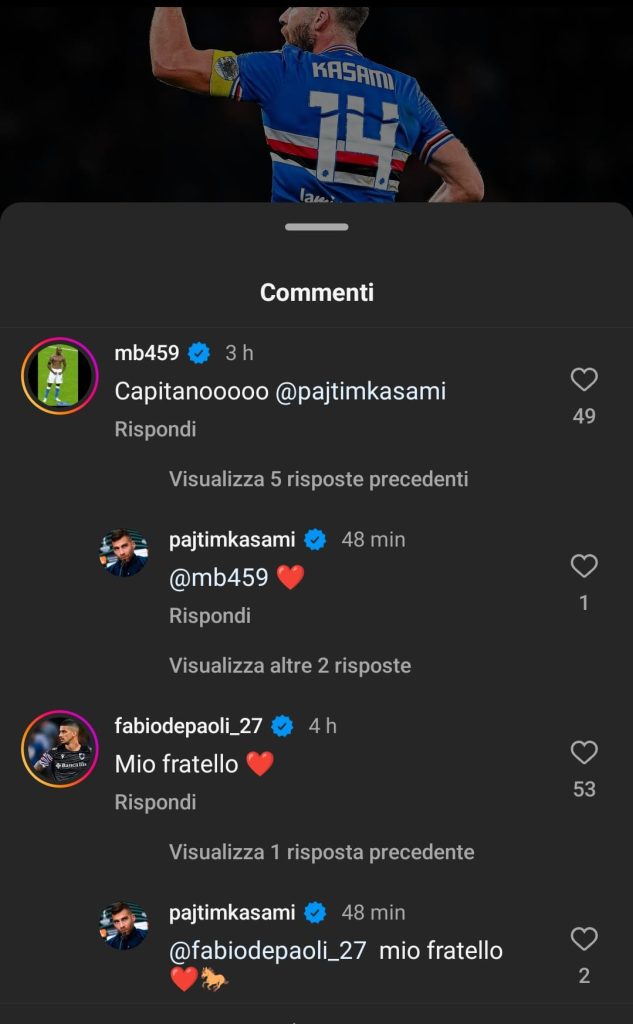Like pajtimkasami's reply to fabiodepaoli_27
Screen dimensions: 633x1024
(584, 940)
